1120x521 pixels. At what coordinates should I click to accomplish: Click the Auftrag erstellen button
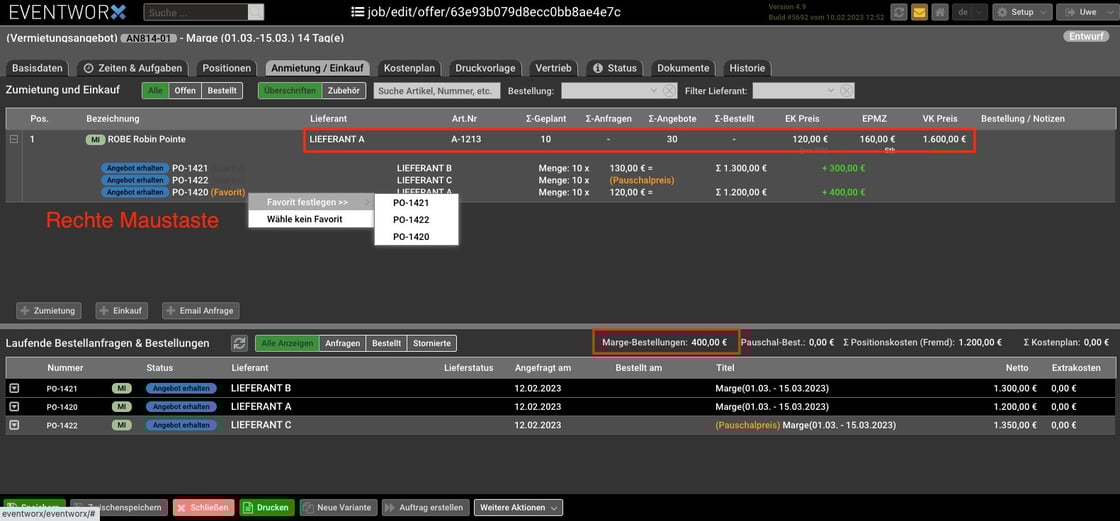424,507
